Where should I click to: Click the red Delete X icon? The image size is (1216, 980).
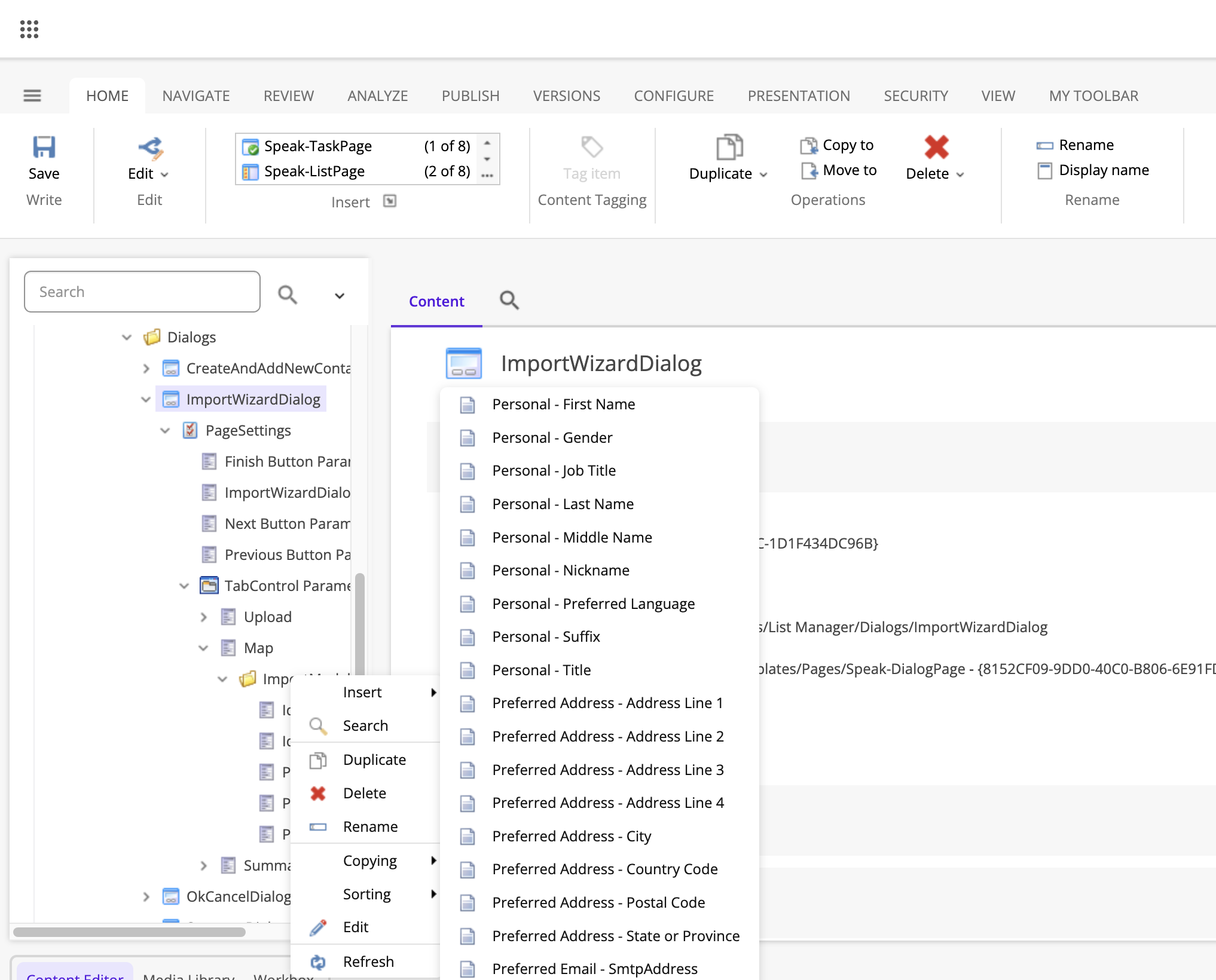(x=936, y=147)
